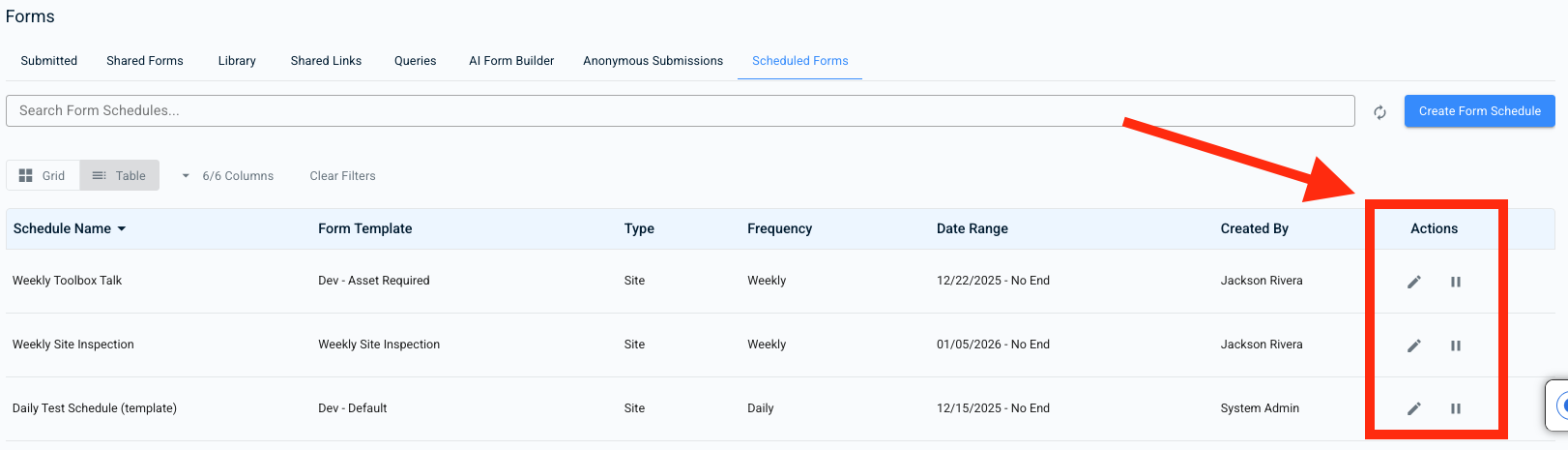Image resolution: width=1568 pixels, height=450 pixels.
Task: Open the Submitted tab
Action: (x=49, y=61)
